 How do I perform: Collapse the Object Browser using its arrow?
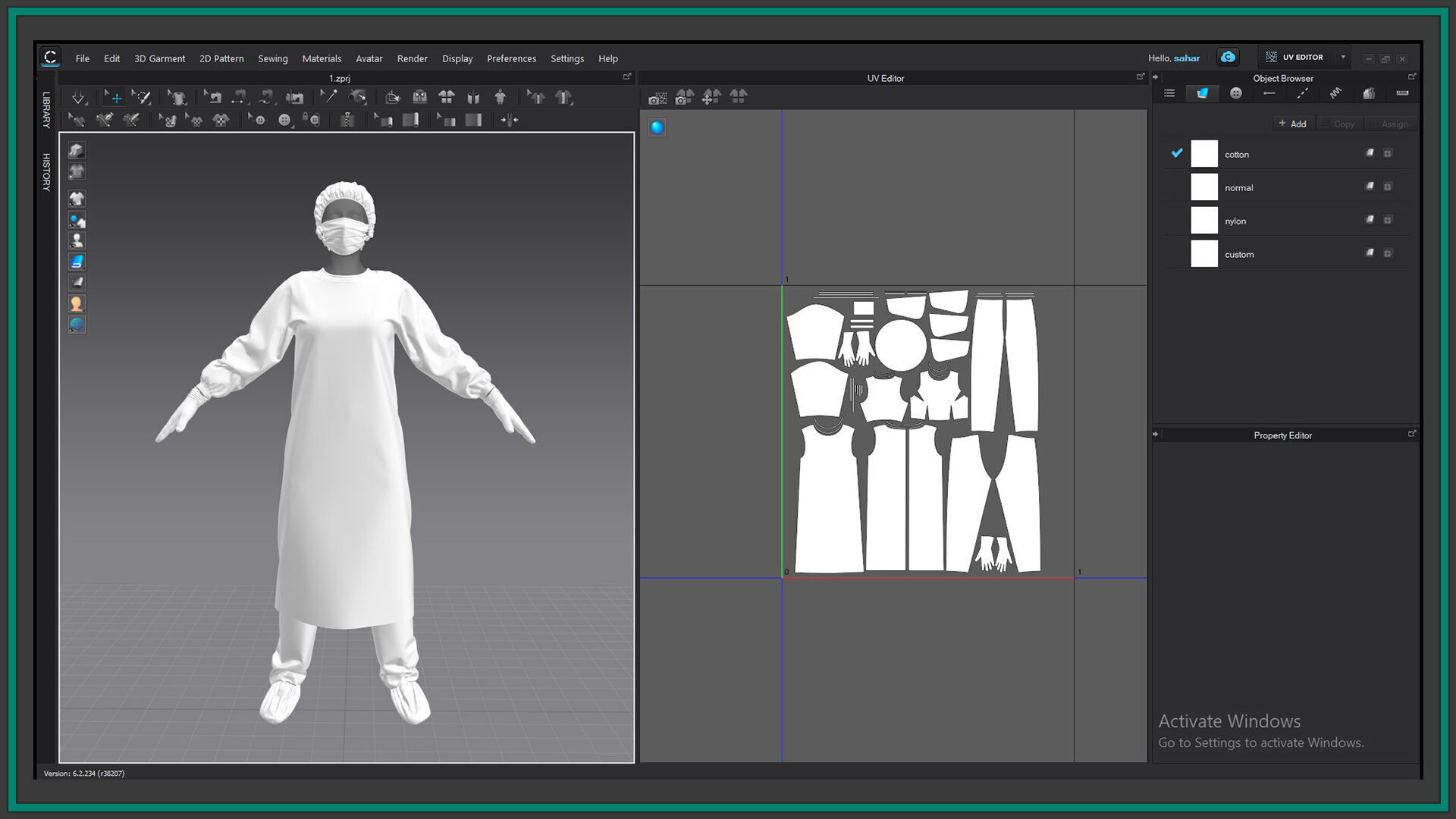point(1156,77)
